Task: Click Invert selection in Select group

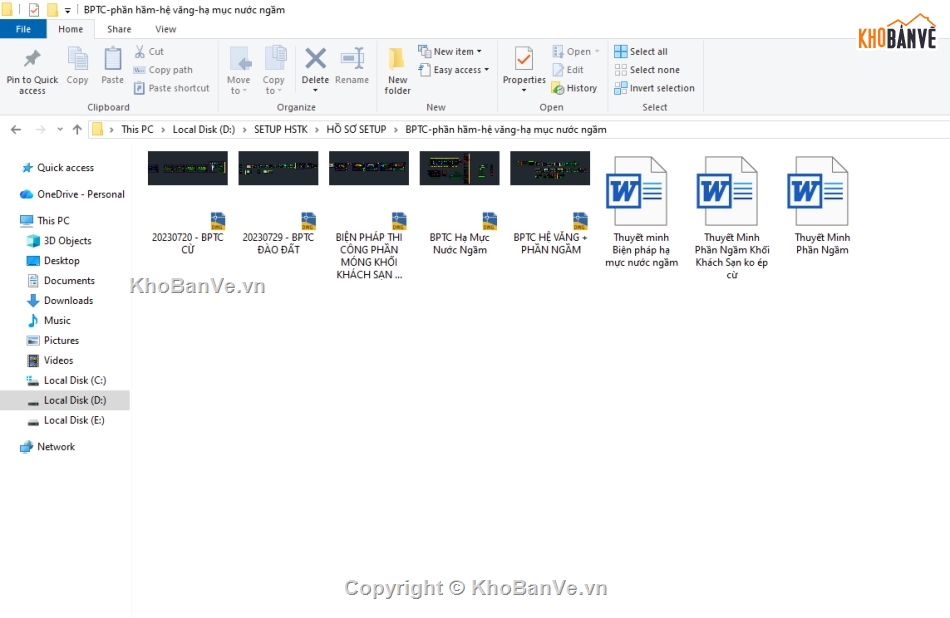Action: 654,88
